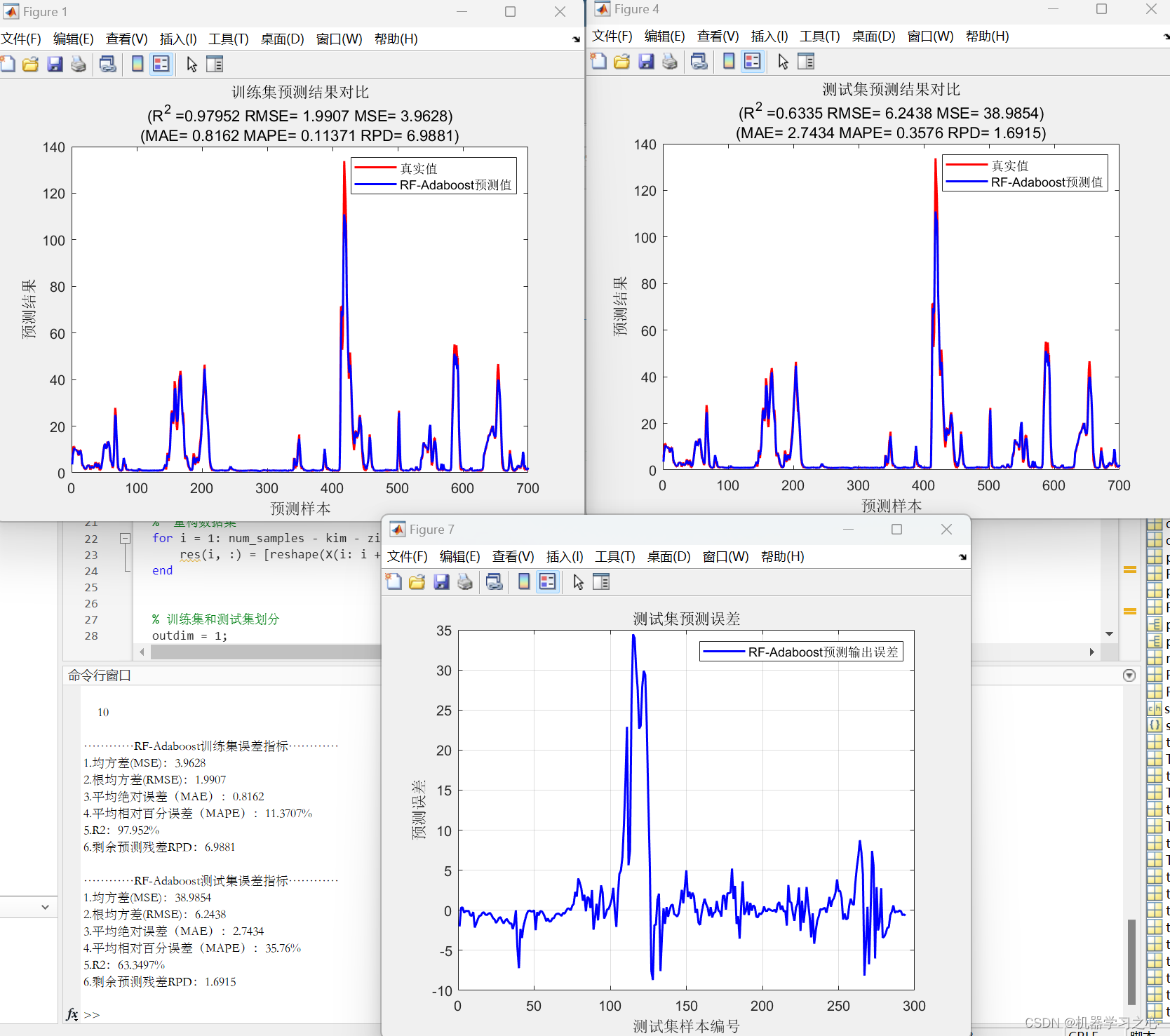Click Open File icon in Figure 4 toolbar
The width and height of the screenshot is (1170, 1036).
622,62
